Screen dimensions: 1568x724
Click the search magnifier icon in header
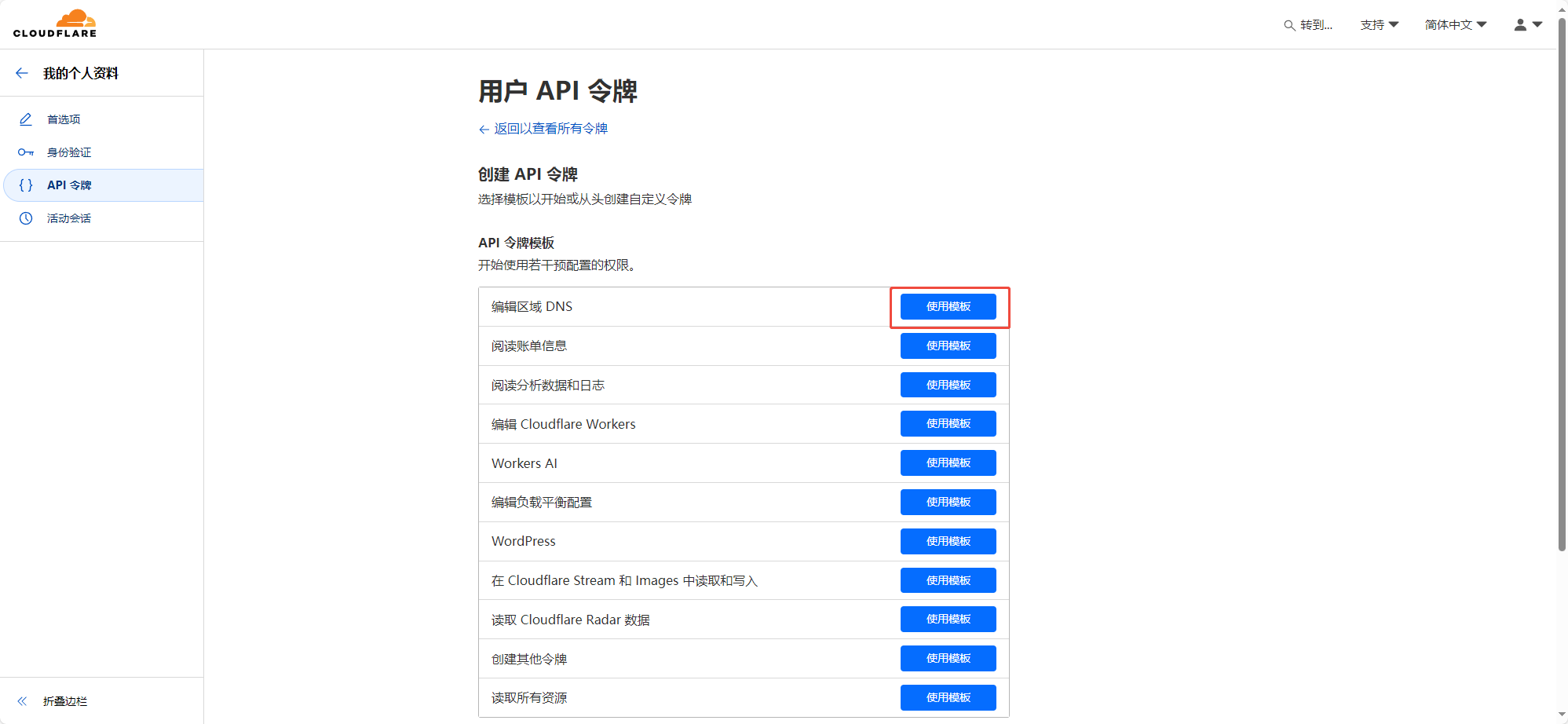click(x=1289, y=25)
